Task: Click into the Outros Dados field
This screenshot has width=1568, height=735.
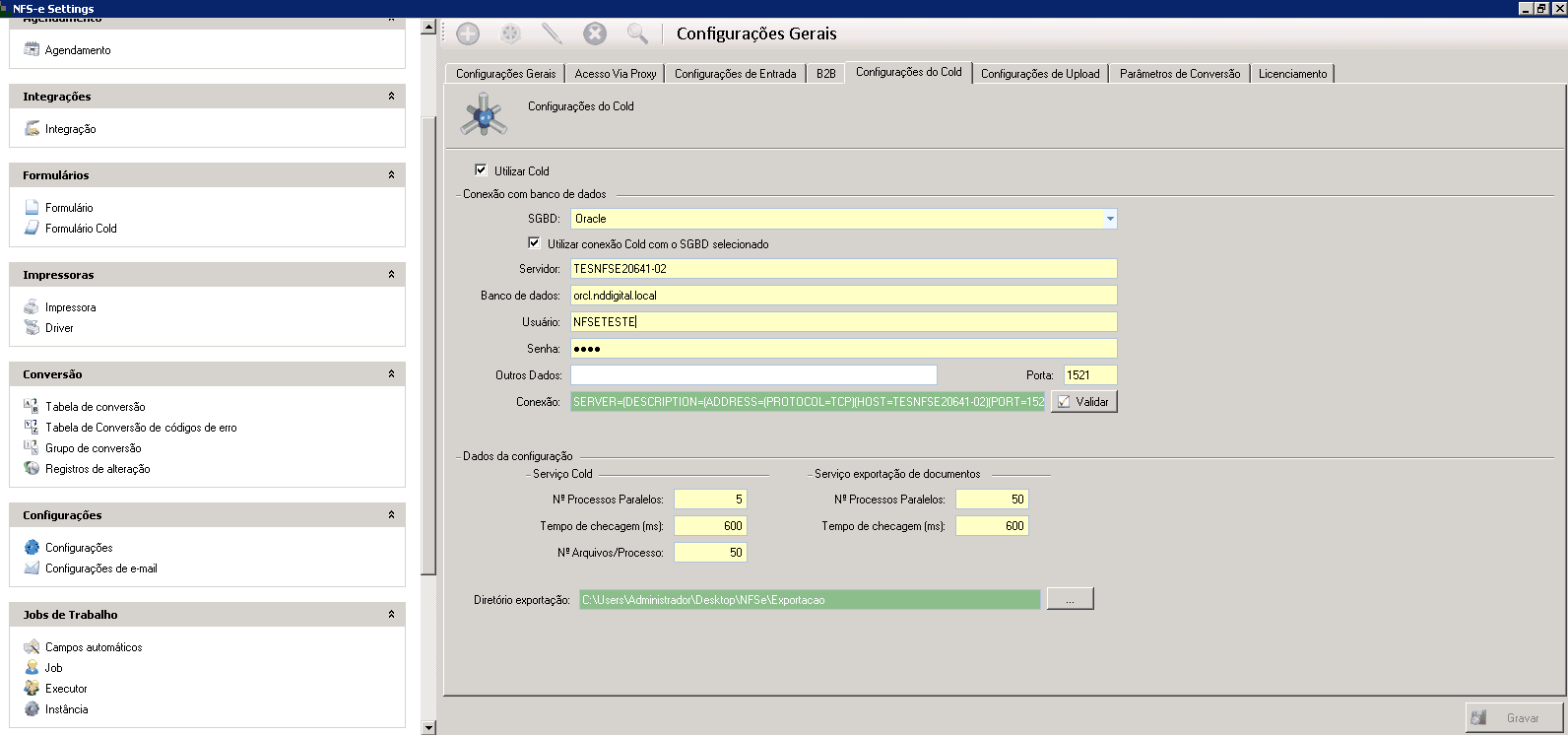Action: pyautogui.click(x=752, y=375)
